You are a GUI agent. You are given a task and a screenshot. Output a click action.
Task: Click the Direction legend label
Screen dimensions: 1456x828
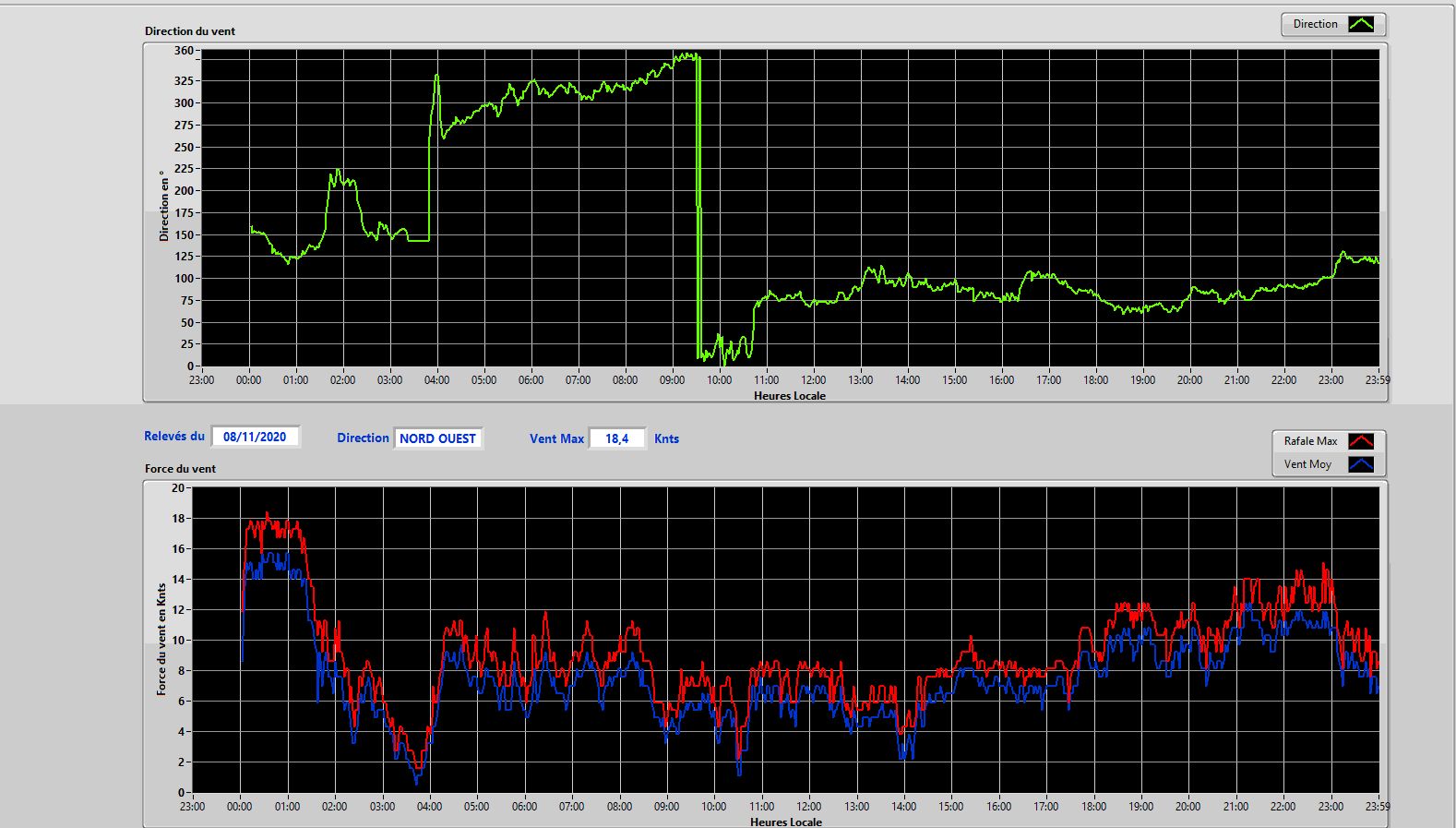1315,24
